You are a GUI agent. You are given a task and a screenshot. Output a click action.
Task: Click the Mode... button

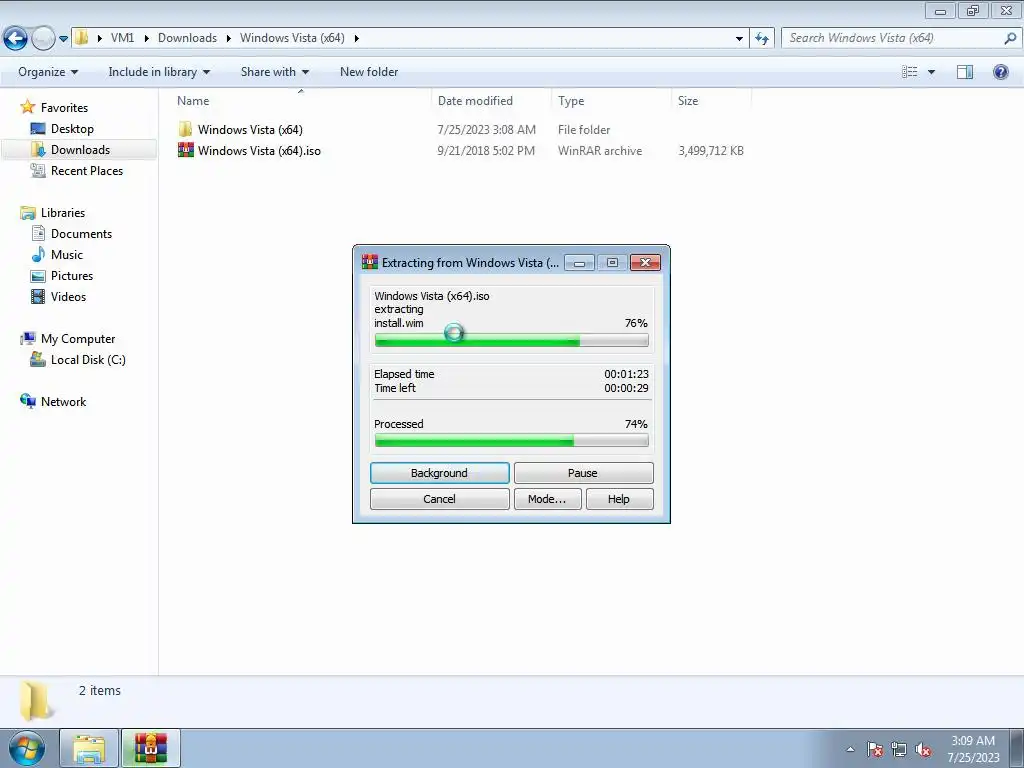point(547,499)
